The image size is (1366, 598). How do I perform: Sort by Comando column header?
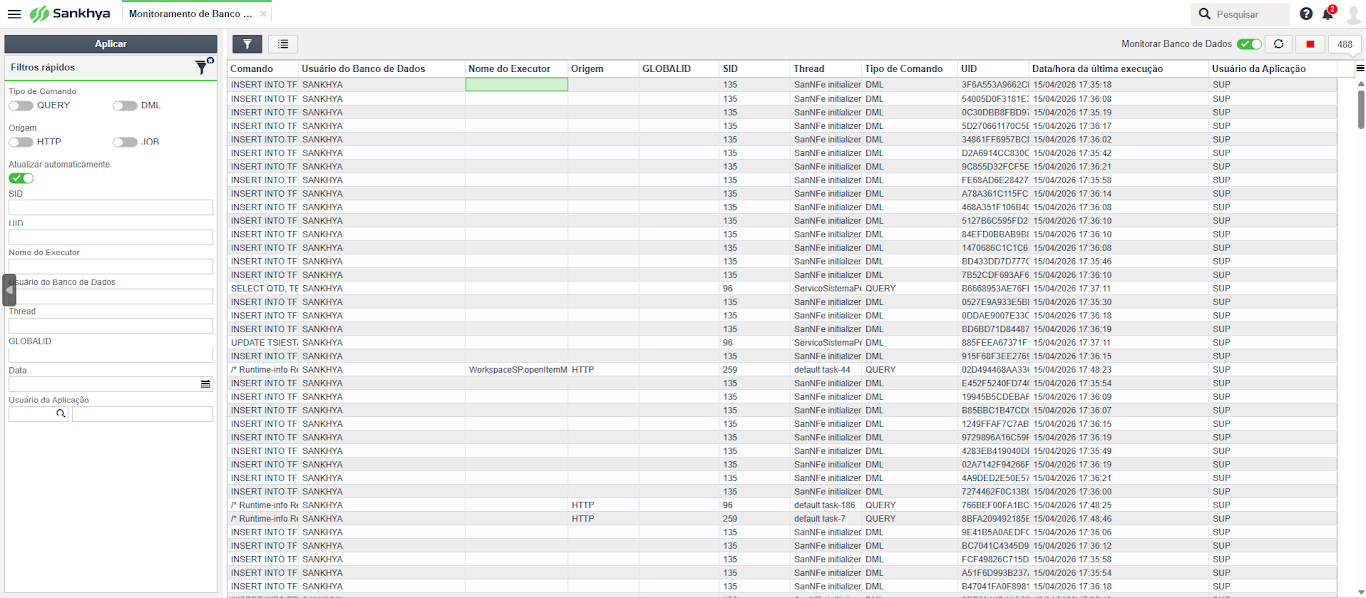tap(263, 69)
